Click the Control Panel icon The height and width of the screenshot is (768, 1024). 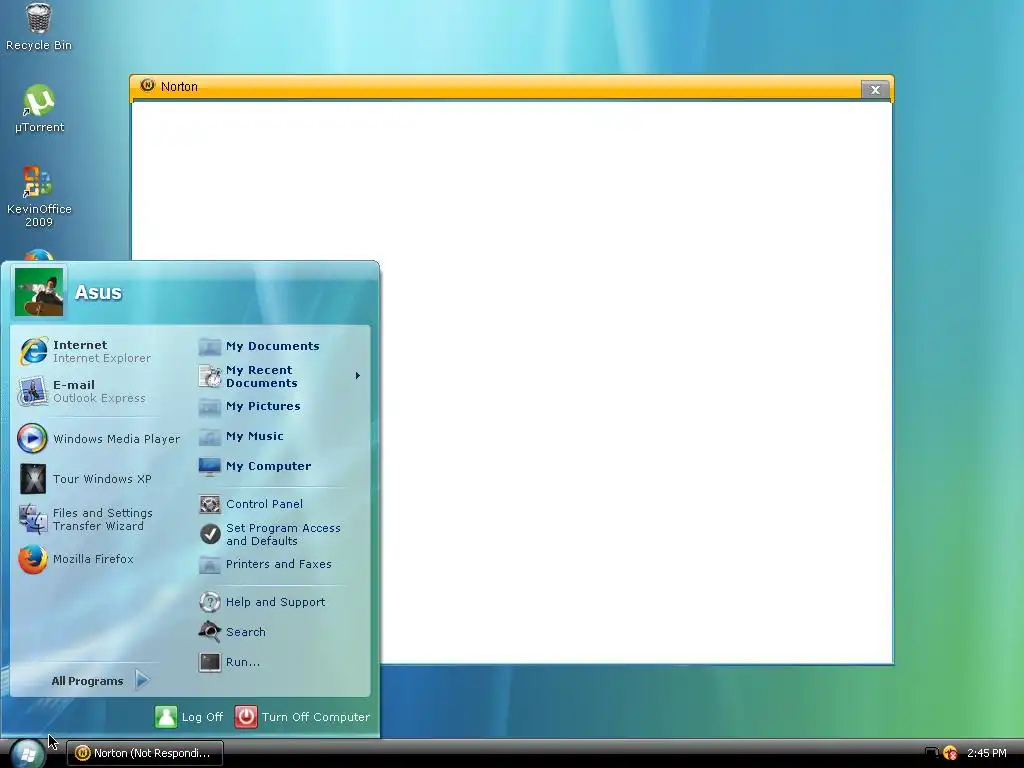pyautogui.click(x=210, y=504)
